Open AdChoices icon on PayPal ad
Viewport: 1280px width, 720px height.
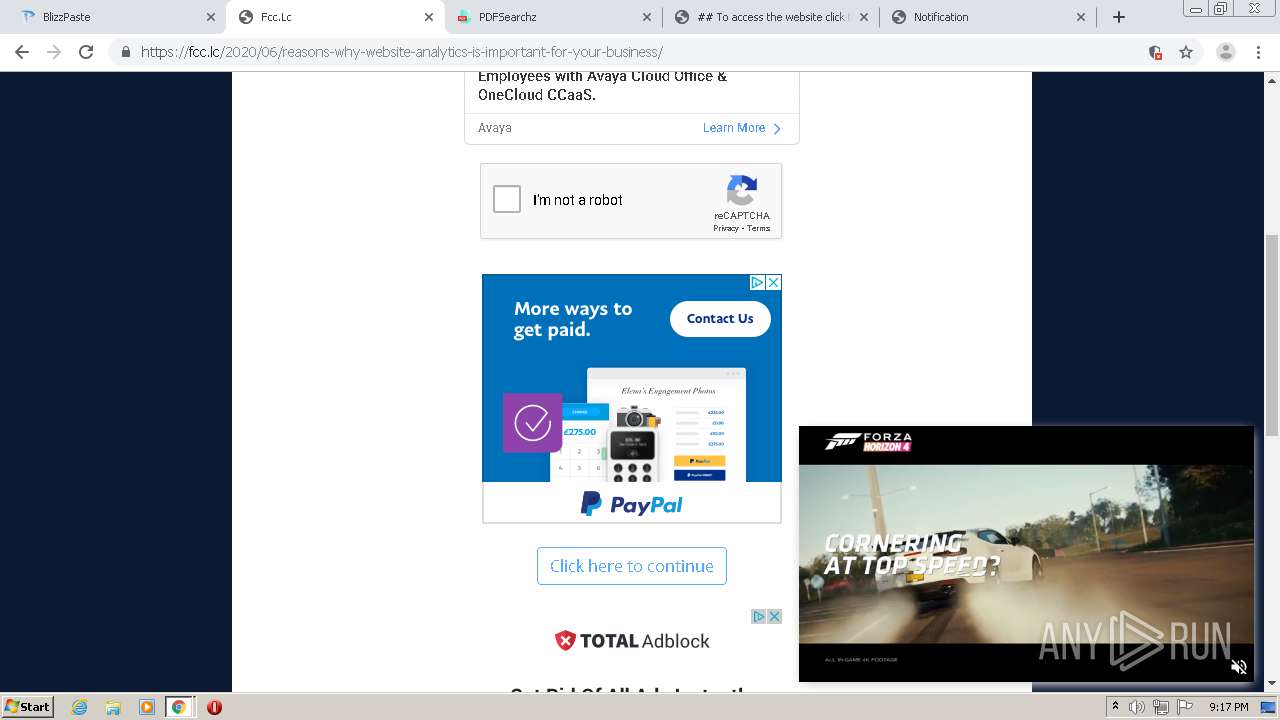tap(758, 283)
